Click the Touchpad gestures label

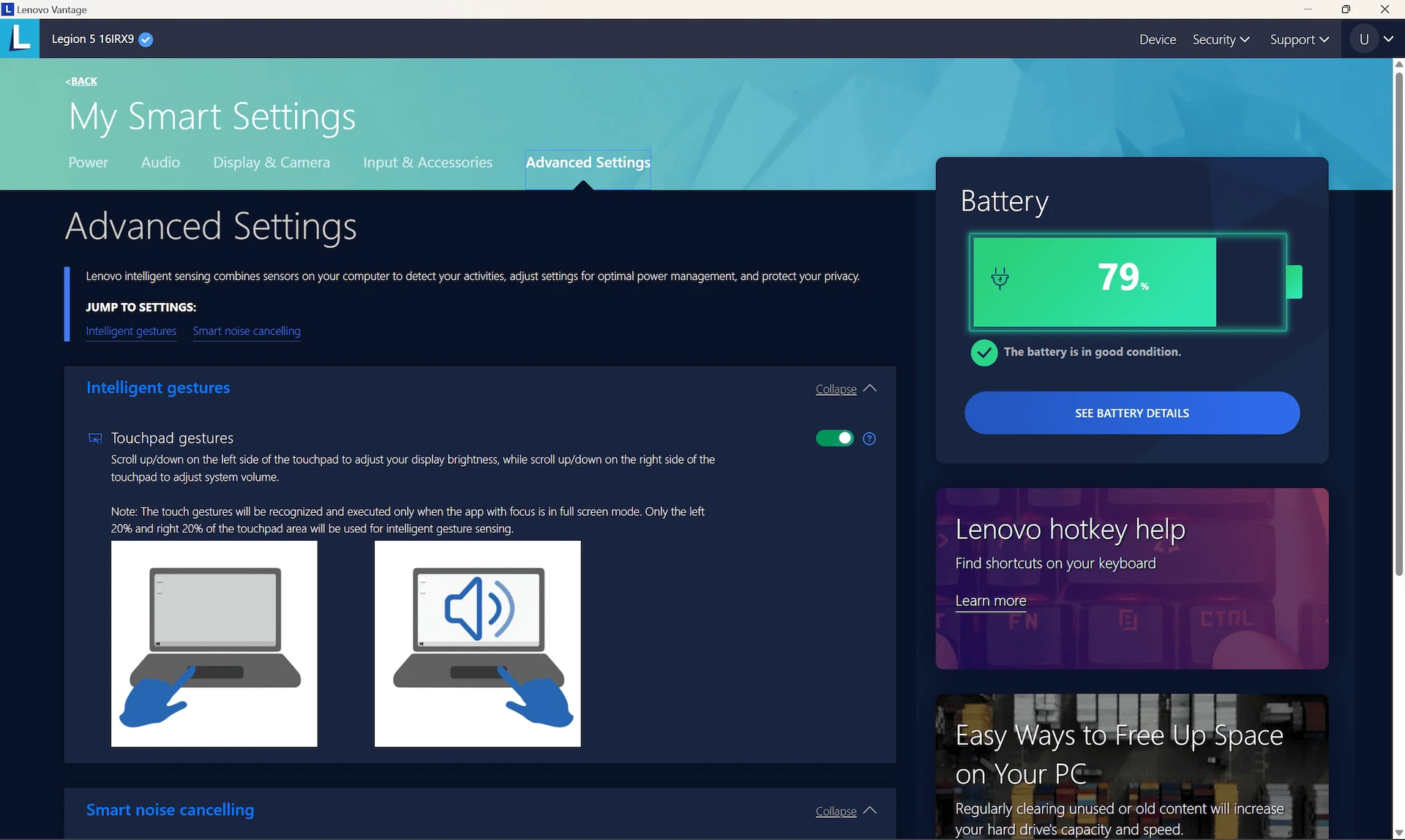tap(172, 438)
